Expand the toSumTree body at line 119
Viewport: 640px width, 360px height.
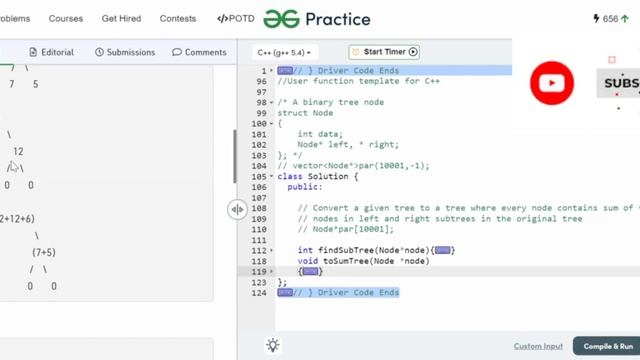(271, 271)
